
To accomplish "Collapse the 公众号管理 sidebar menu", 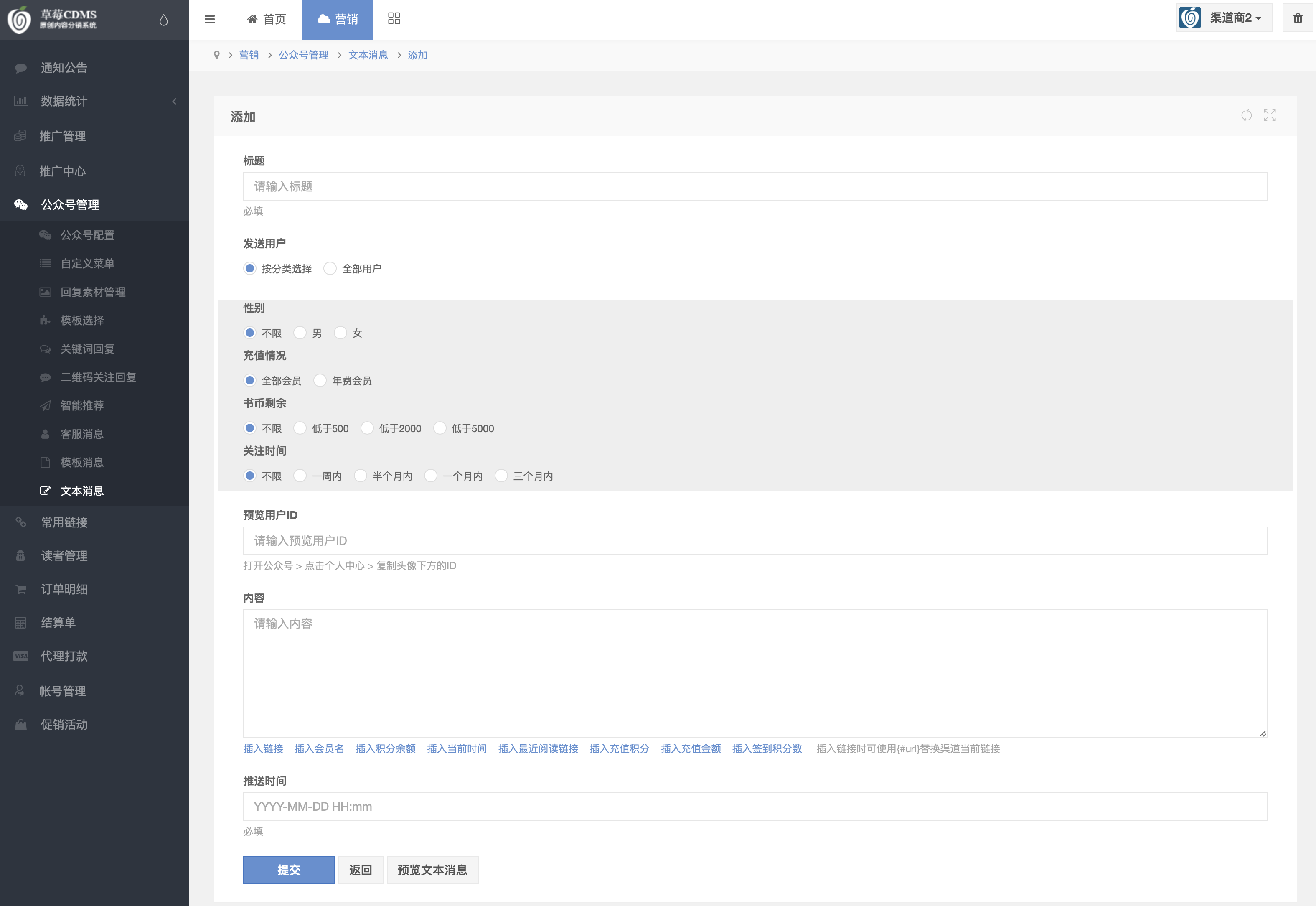I will click(94, 204).
